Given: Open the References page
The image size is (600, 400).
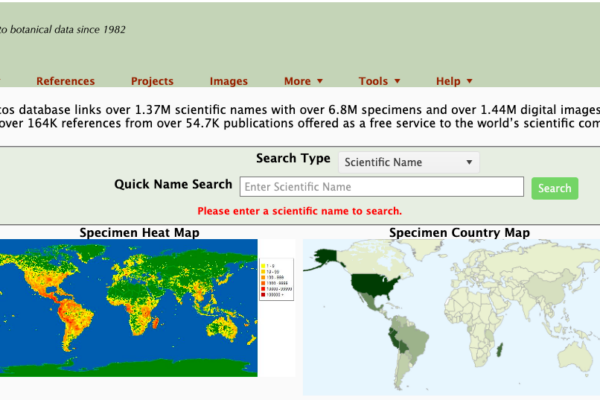Looking at the screenshot, I should tap(65, 81).
